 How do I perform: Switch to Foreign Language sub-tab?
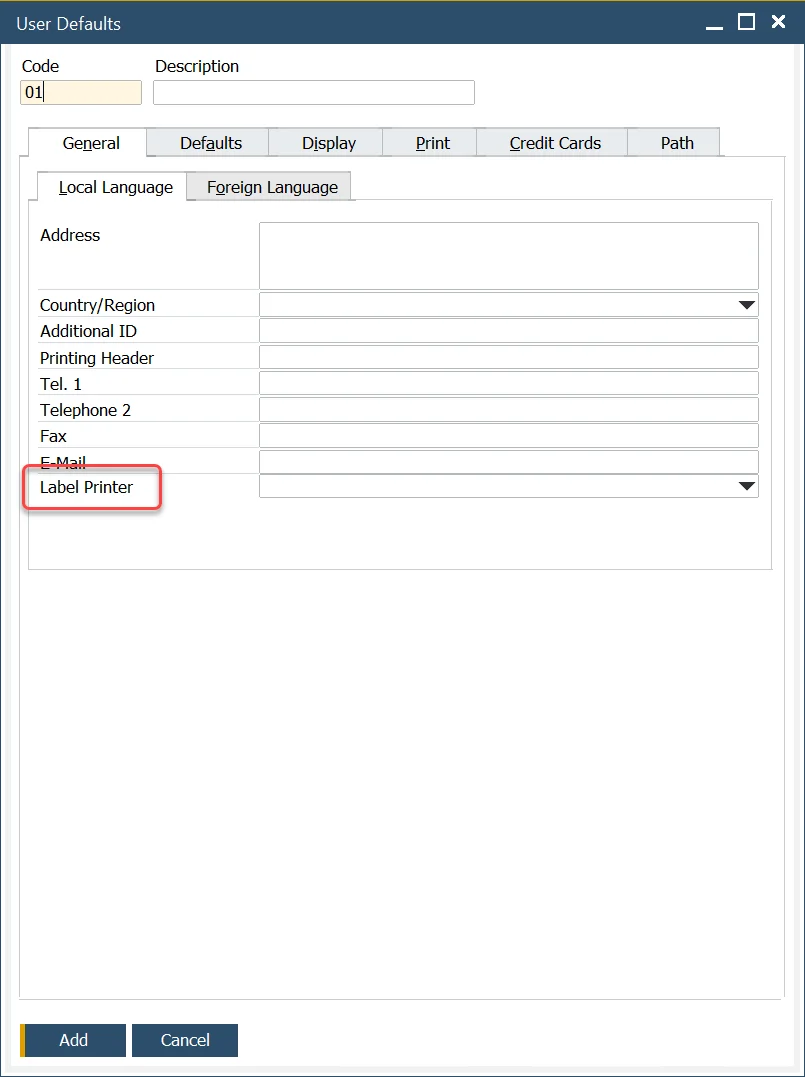click(272, 187)
